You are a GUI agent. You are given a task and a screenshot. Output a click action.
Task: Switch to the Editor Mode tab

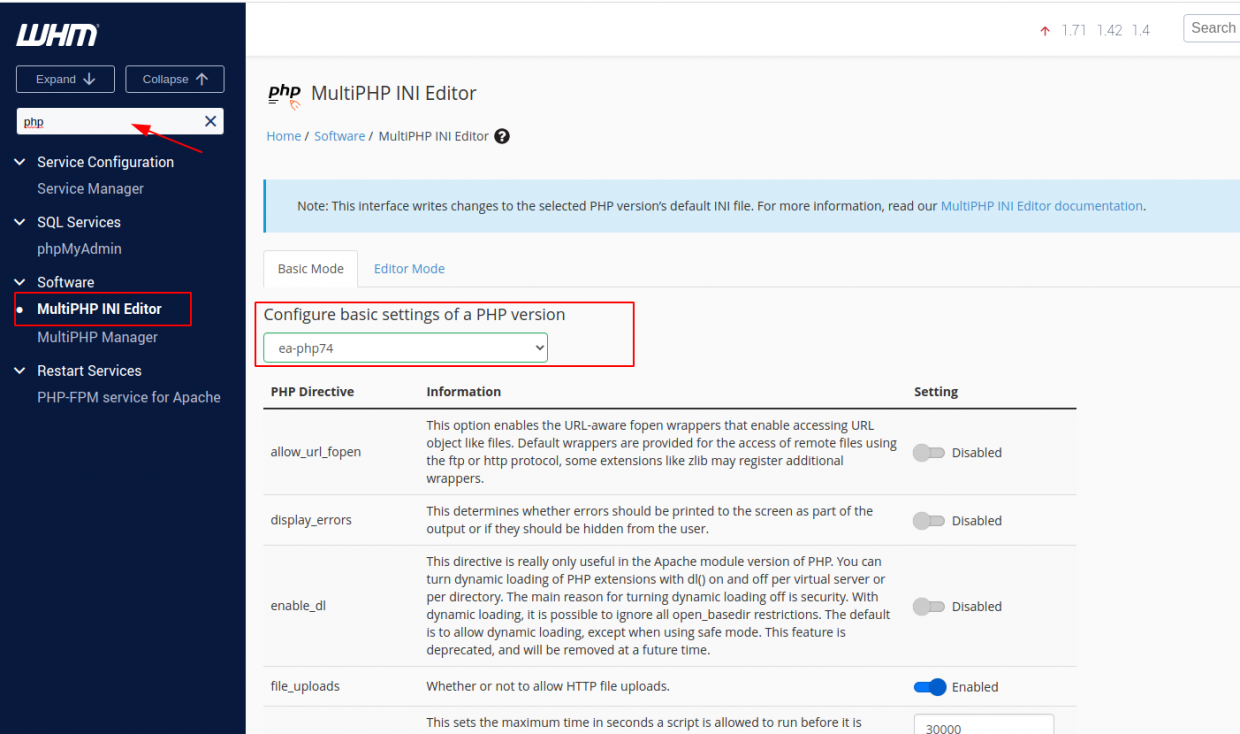pos(409,268)
